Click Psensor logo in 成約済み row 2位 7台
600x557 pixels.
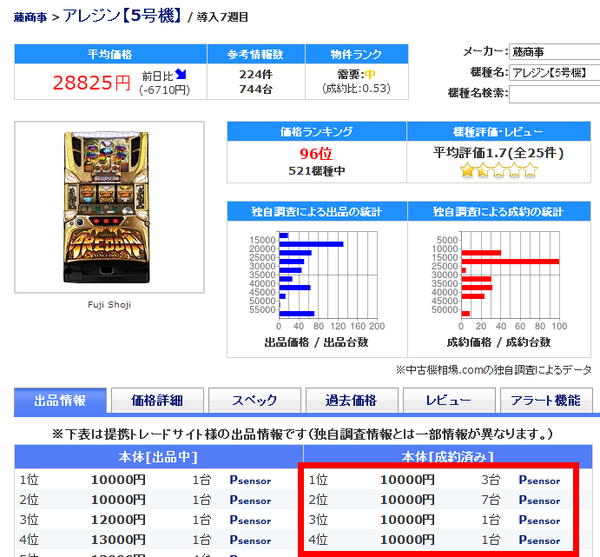point(540,500)
